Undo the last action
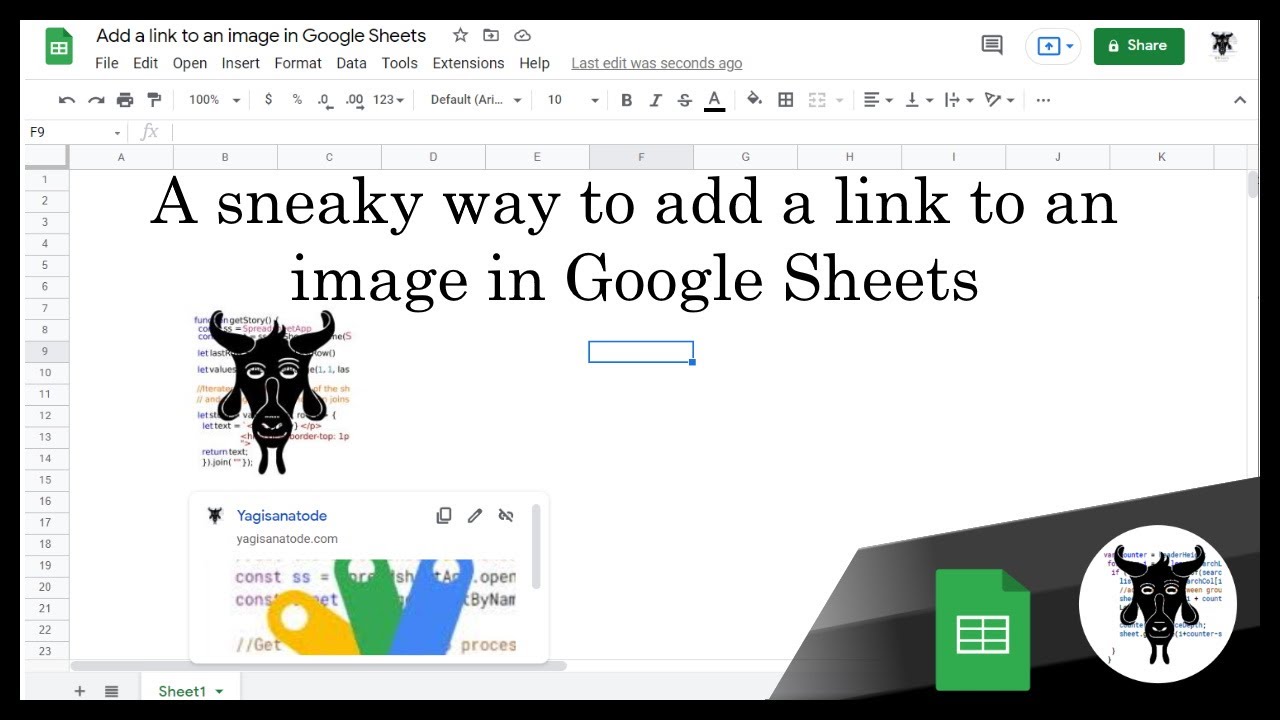Image resolution: width=1280 pixels, height=720 pixels. coord(67,100)
